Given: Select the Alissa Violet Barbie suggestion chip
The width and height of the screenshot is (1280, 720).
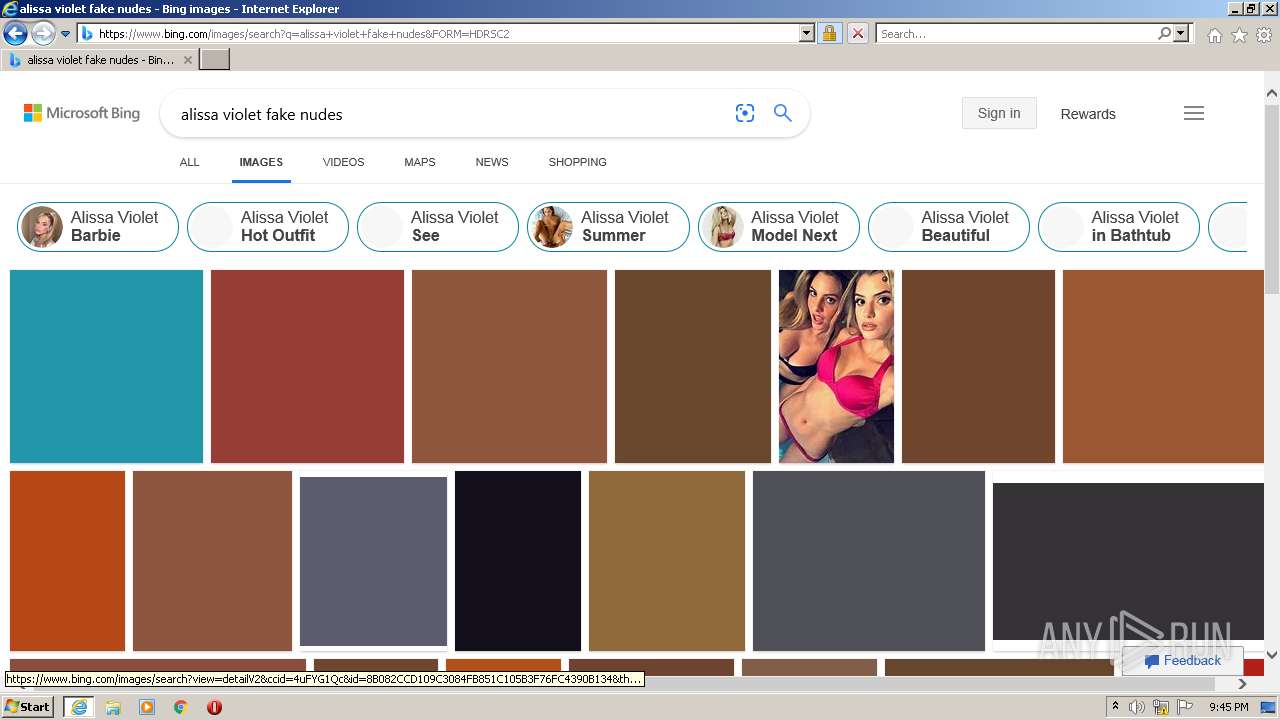Looking at the screenshot, I should pyautogui.click(x=98, y=227).
